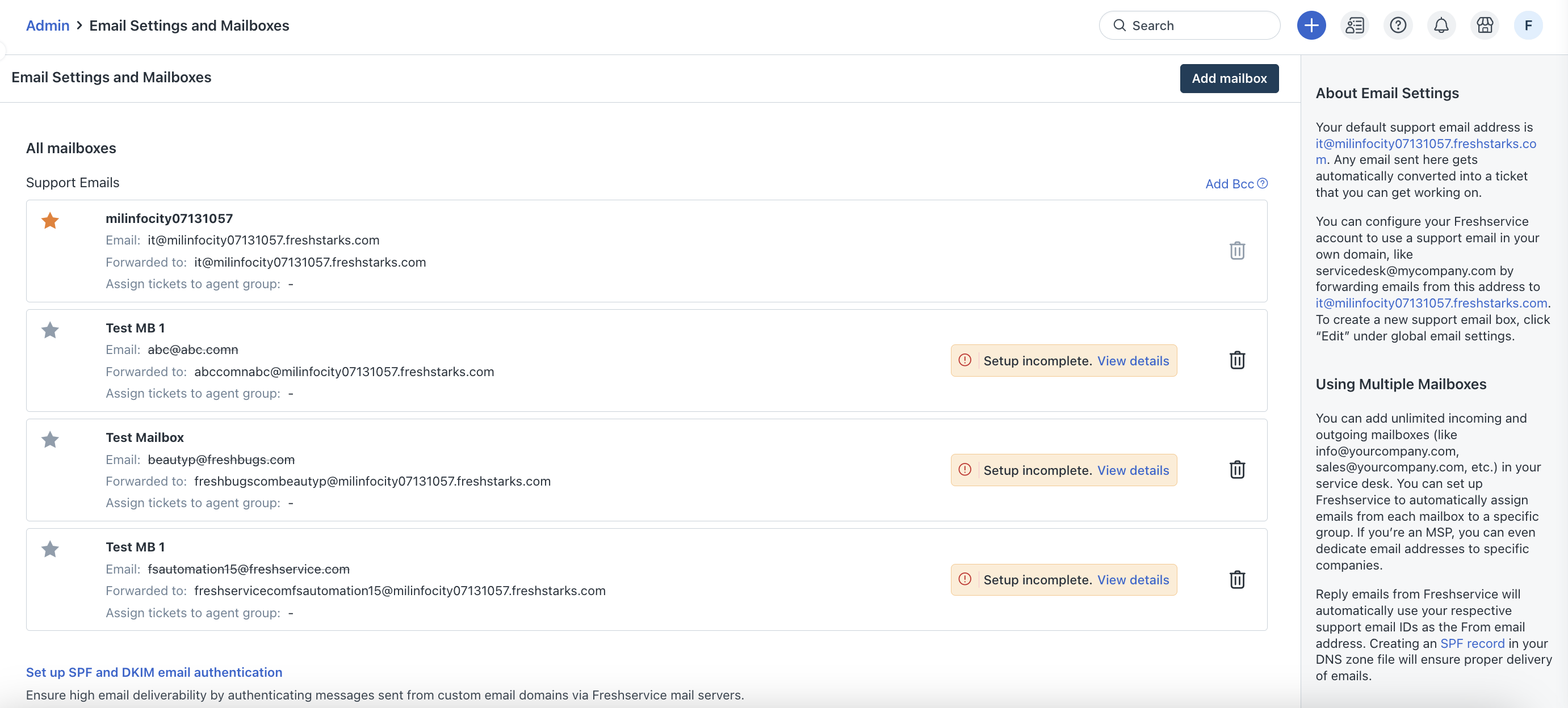Image resolution: width=1568 pixels, height=708 pixels.
Task: Click the Add mailbox button
Action: 1229,78
